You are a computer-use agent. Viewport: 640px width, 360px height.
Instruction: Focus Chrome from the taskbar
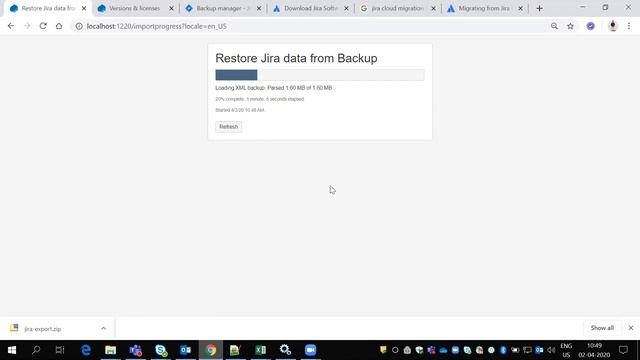click(211, 350)
